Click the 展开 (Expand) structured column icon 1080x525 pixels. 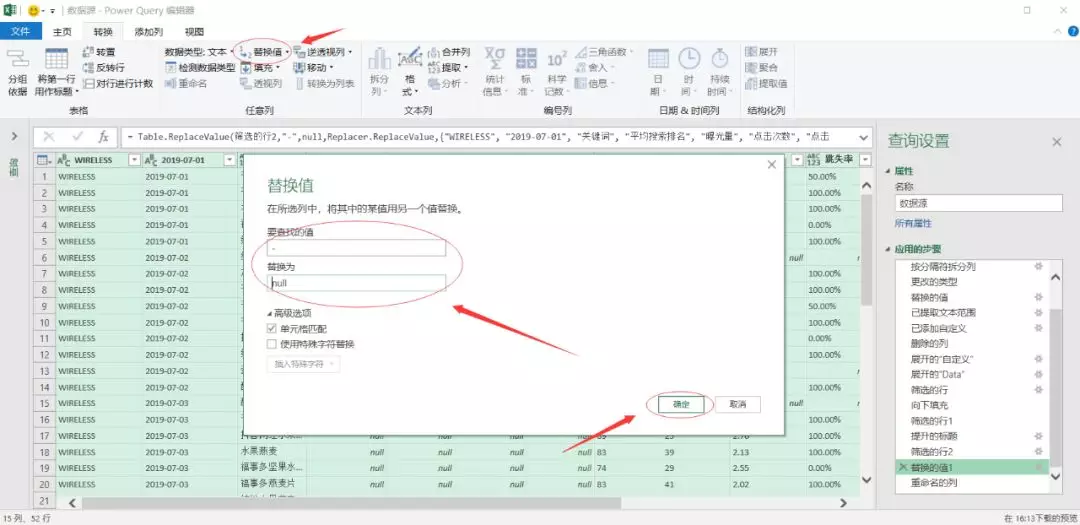coord(751,52)
